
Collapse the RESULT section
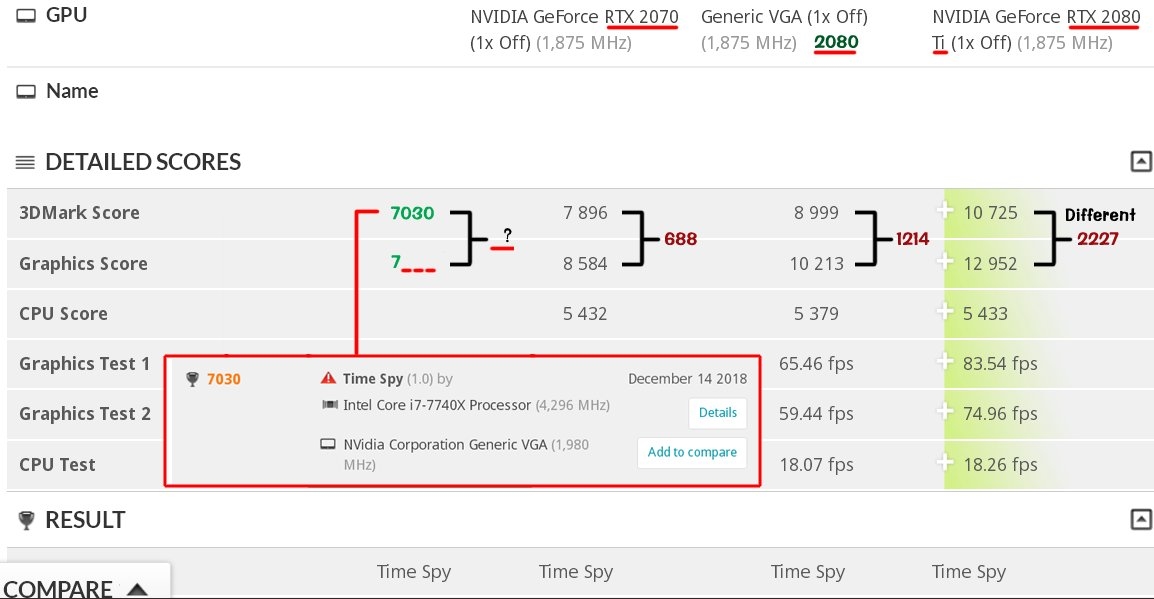pos(1140,519)
